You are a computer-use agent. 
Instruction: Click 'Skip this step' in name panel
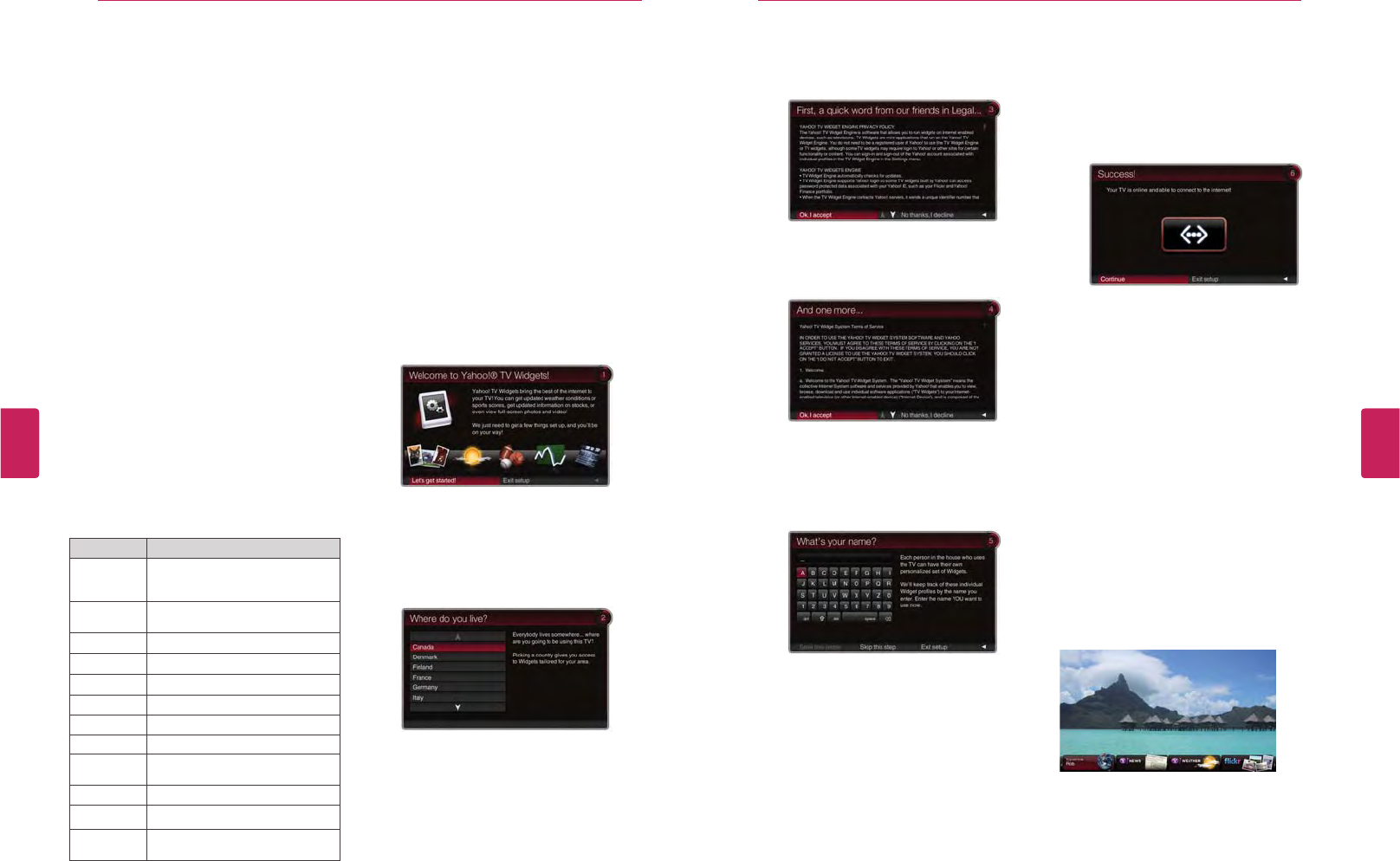click(878, 647)
